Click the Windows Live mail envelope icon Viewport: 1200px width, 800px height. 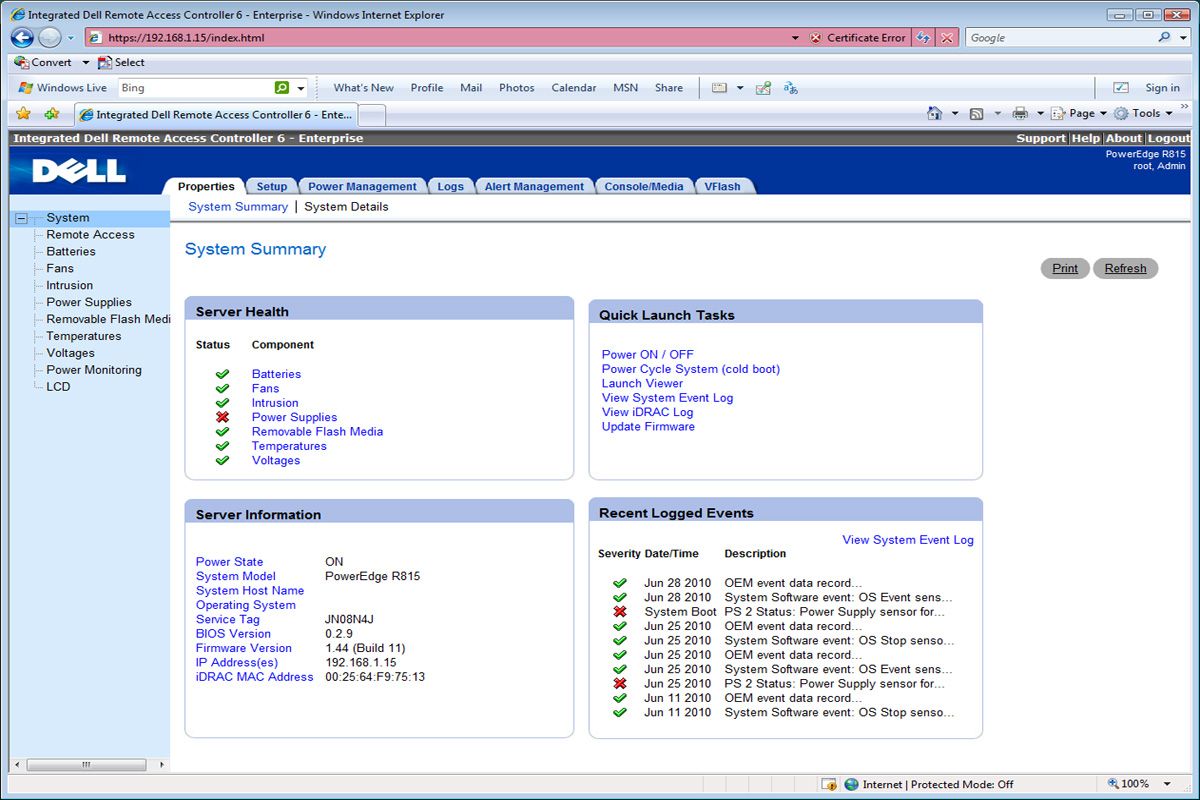coord(719,88)
